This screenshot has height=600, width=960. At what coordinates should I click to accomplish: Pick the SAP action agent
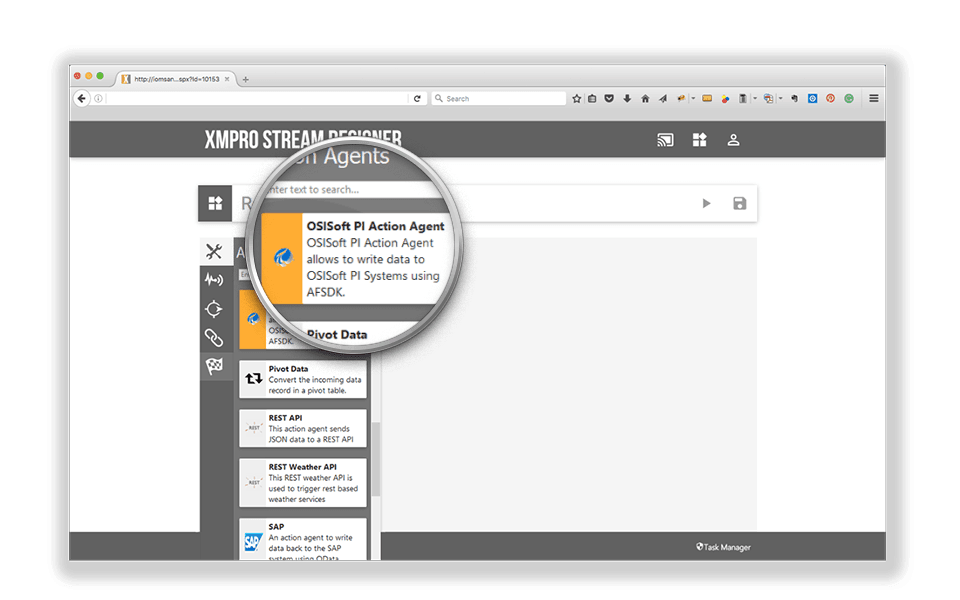coord(302,538)
